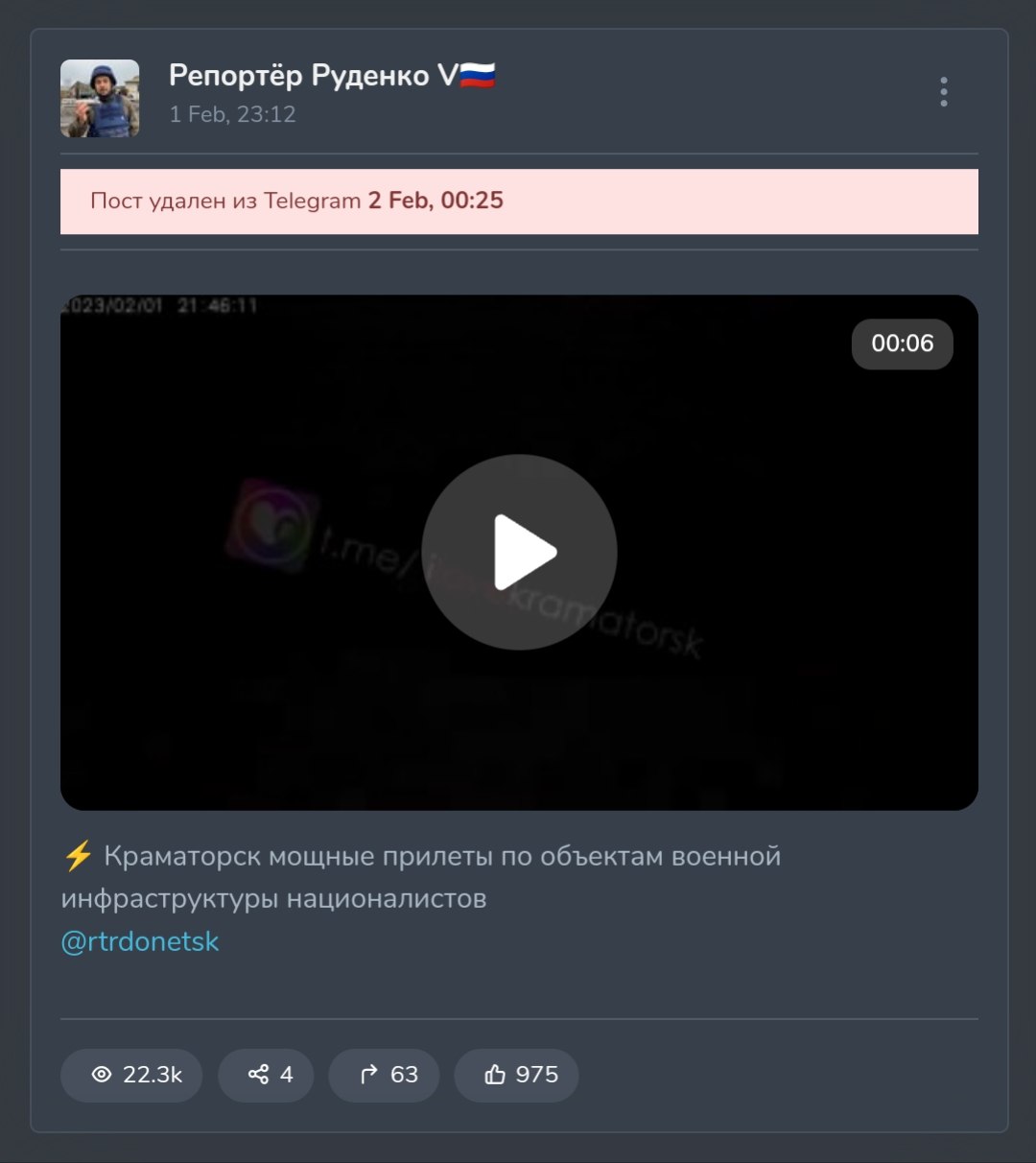Click the eye icon for views

coord(102,1075)
